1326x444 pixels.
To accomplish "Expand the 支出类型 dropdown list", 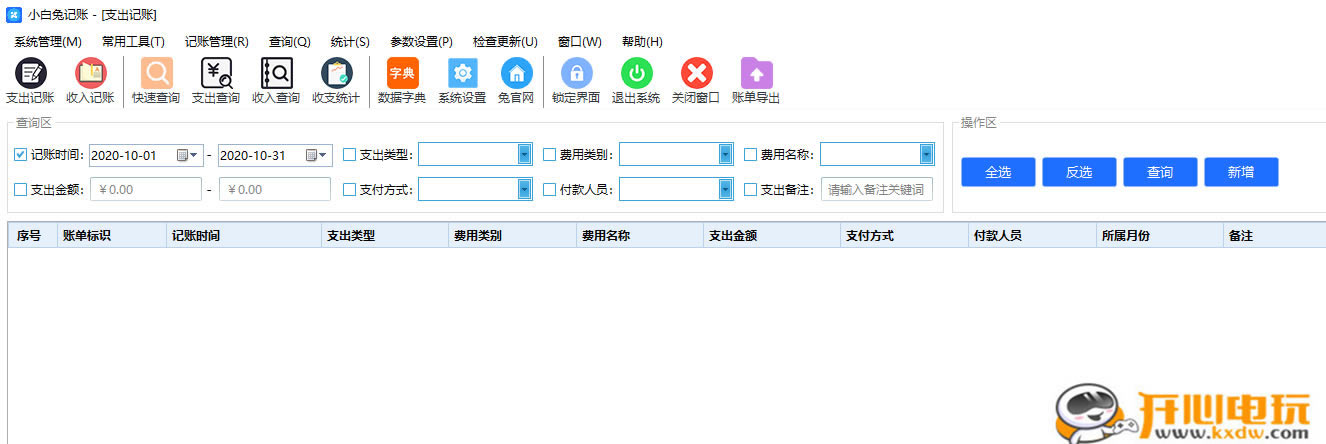I will (x=524, y=154).
